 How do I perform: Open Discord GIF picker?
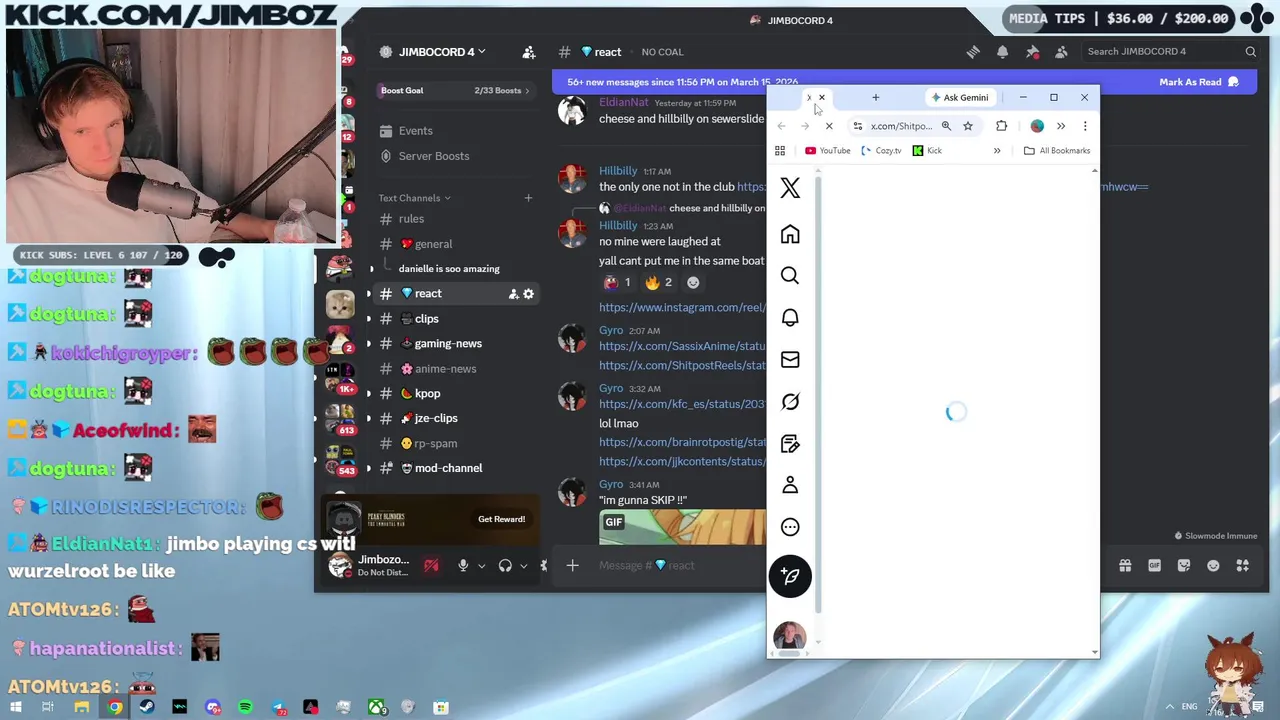tap(1154, 566)
